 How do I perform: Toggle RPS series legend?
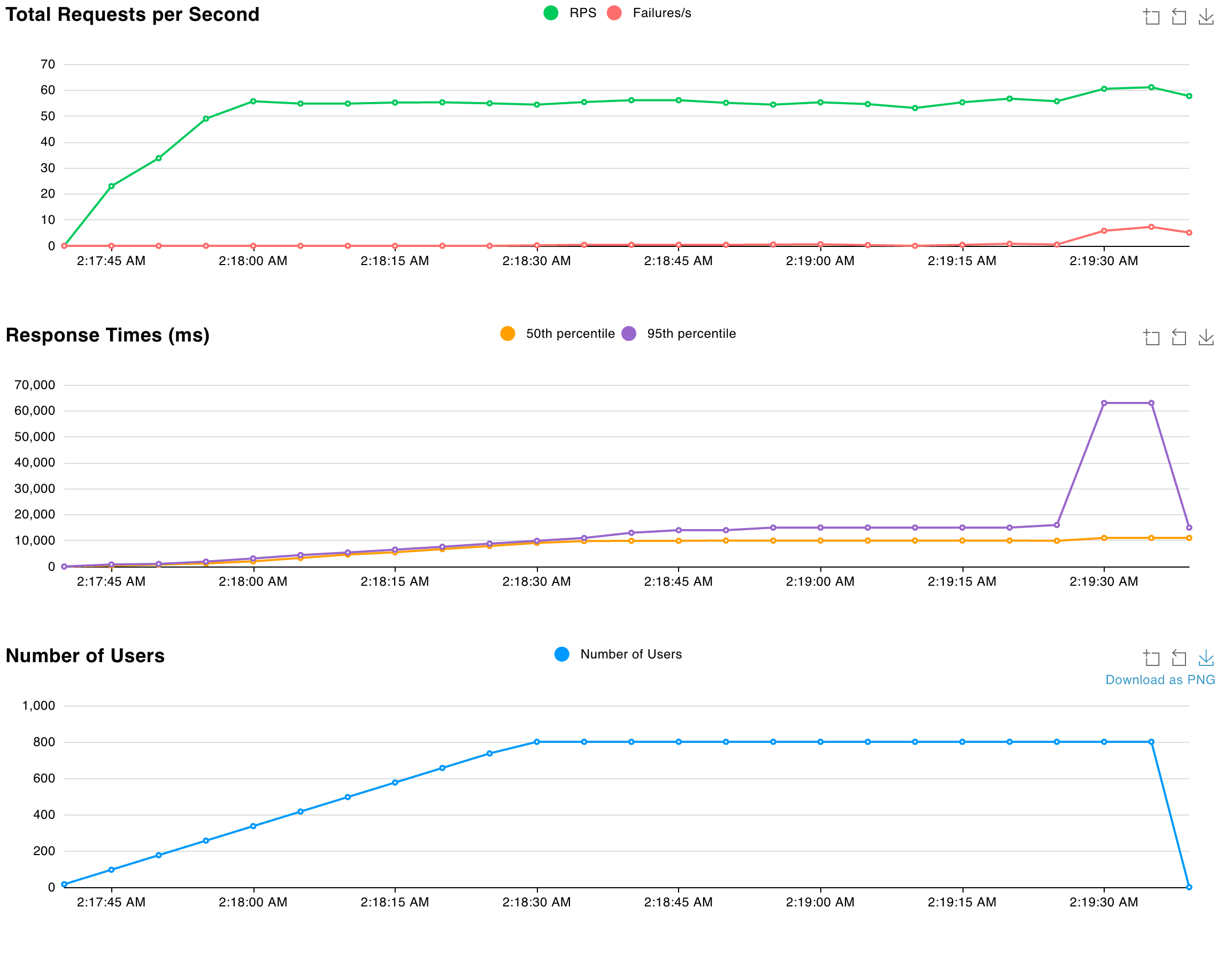582,13
